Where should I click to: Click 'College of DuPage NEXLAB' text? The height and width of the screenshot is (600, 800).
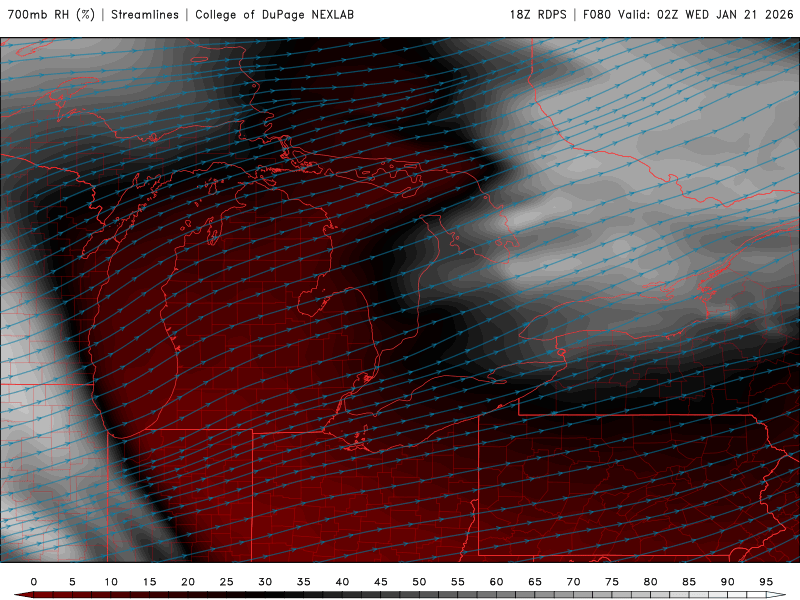point(274,14)
